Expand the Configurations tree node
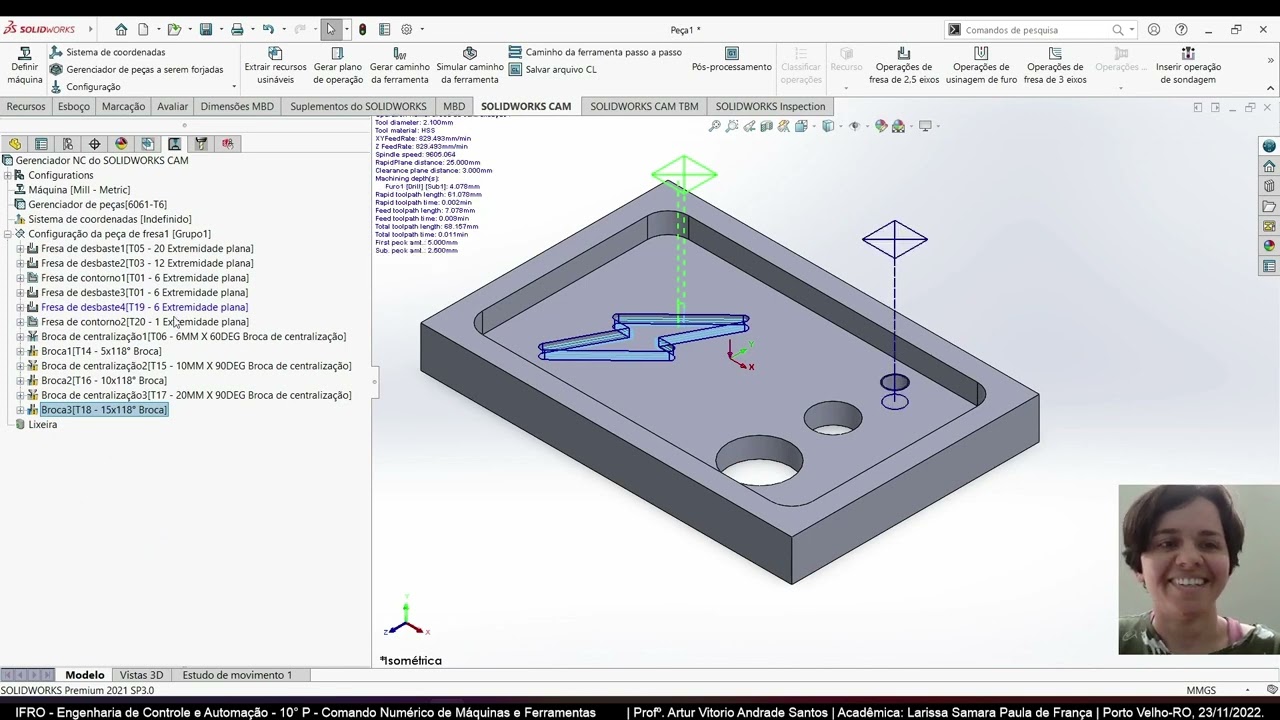The width and height of the screenshot is (1280, 720). click(x=7, y=175)
